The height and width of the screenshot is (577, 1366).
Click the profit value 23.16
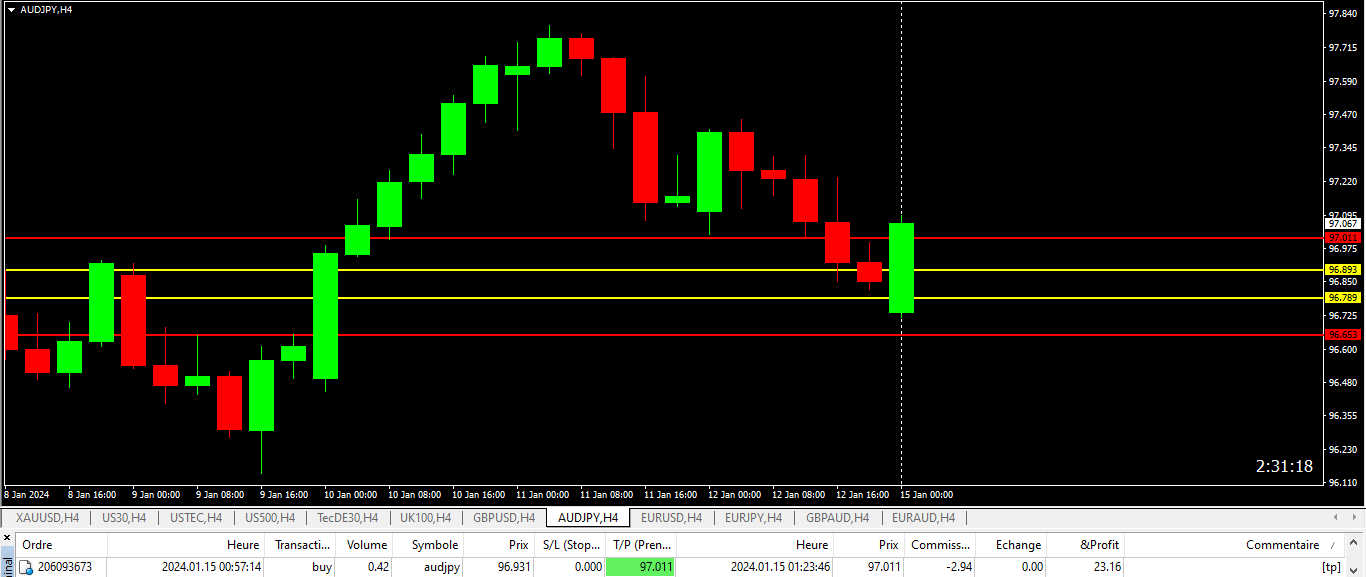[1108, 567]
